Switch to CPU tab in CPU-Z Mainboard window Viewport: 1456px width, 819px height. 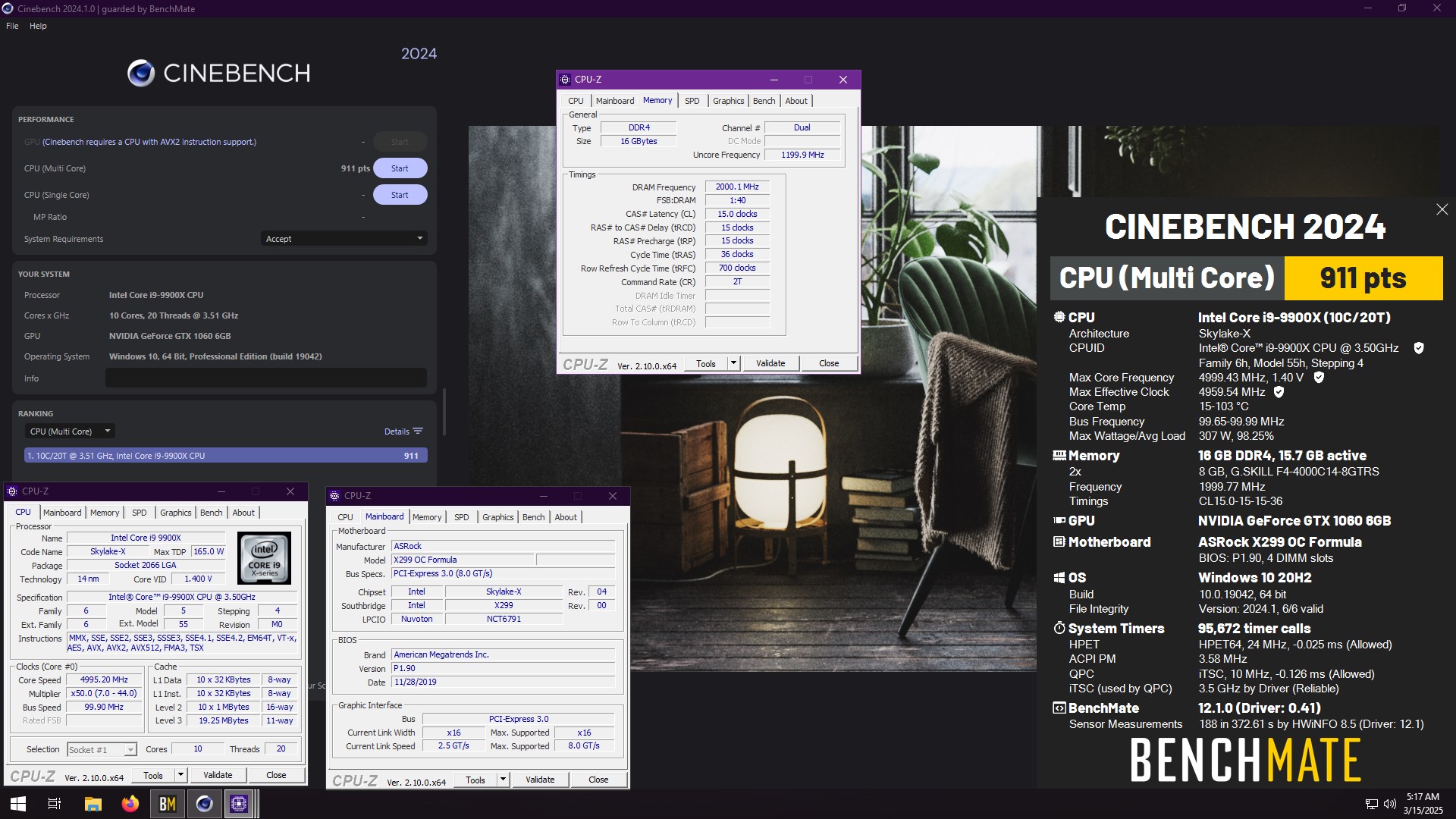pos(345,517)
